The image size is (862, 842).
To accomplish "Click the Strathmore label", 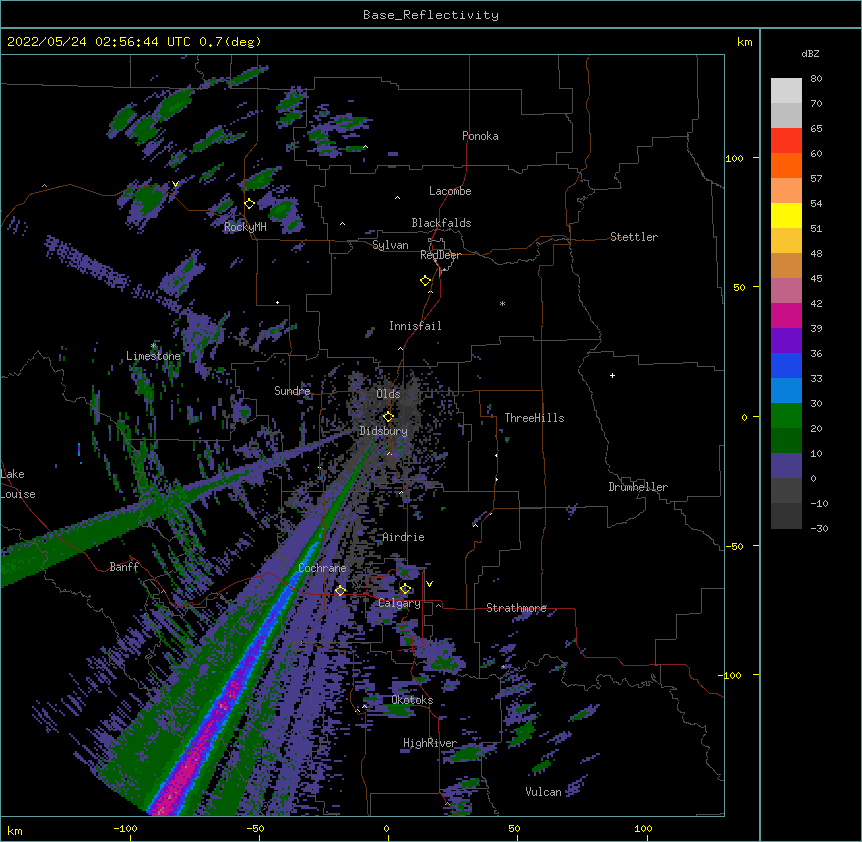I will (x=516, y=608).
